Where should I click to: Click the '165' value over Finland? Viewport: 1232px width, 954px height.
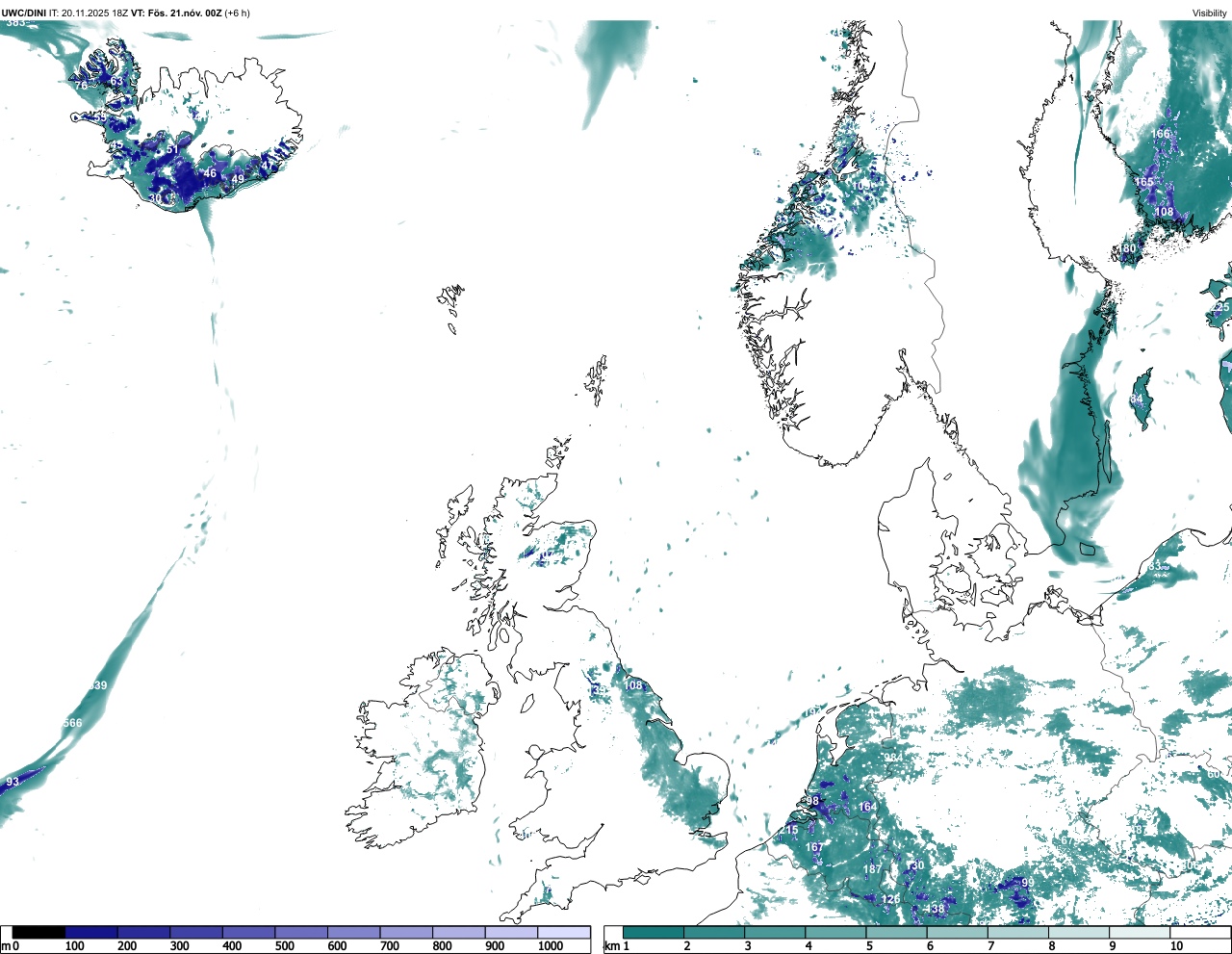(1143, 182)
